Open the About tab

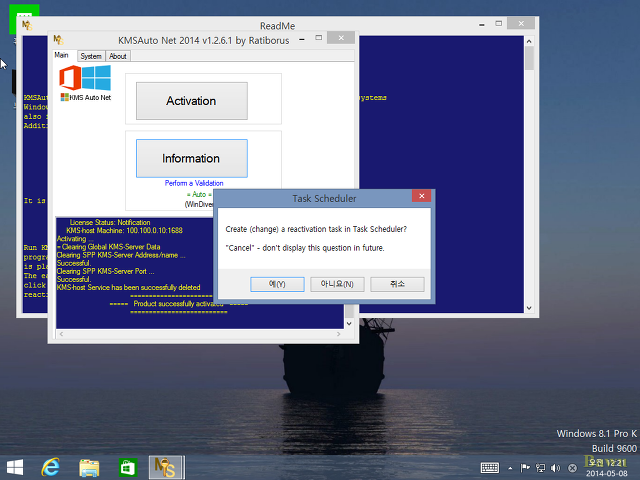tap(118, 56)
